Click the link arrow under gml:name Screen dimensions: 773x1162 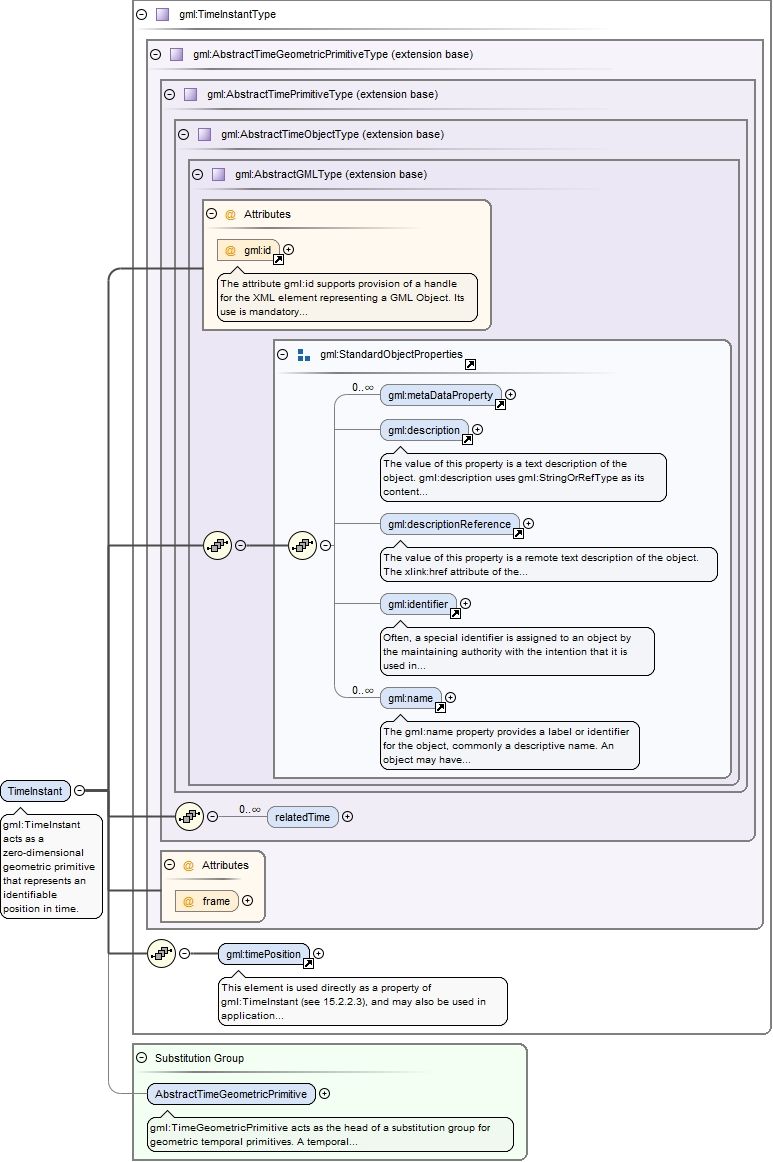[x=440, y=706]
